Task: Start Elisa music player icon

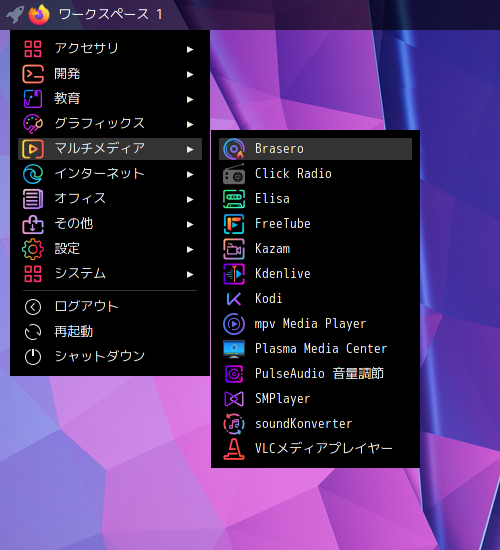Action: (234, 199)
